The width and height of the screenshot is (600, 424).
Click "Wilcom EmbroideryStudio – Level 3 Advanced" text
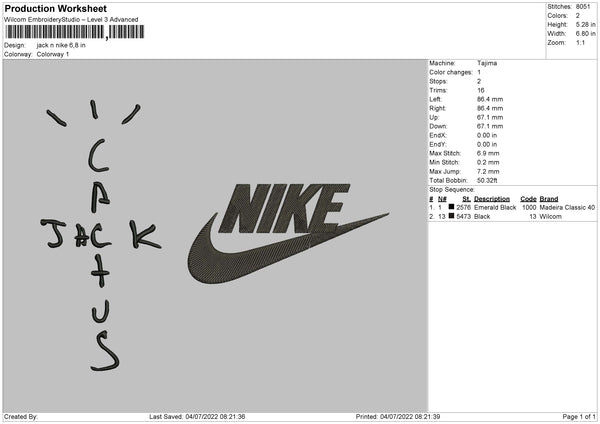click(71, 20)
